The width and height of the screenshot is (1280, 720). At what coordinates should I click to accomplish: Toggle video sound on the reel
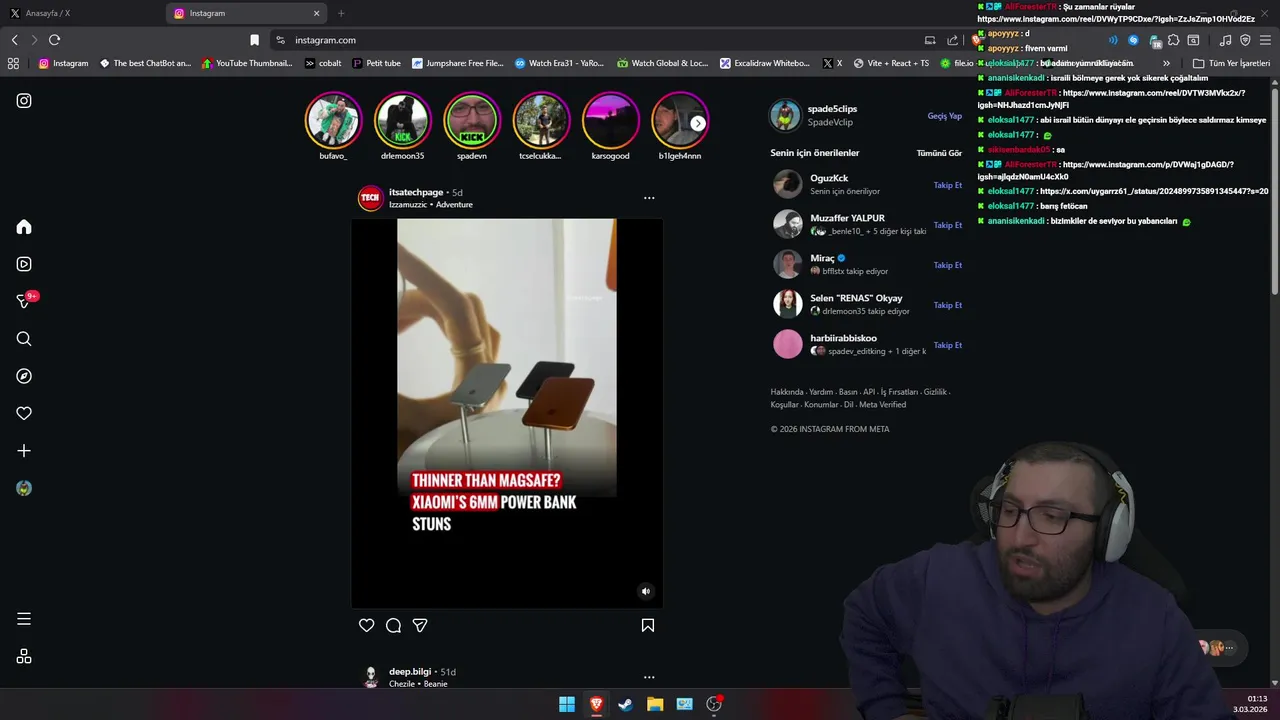click(x=645, y=591)
